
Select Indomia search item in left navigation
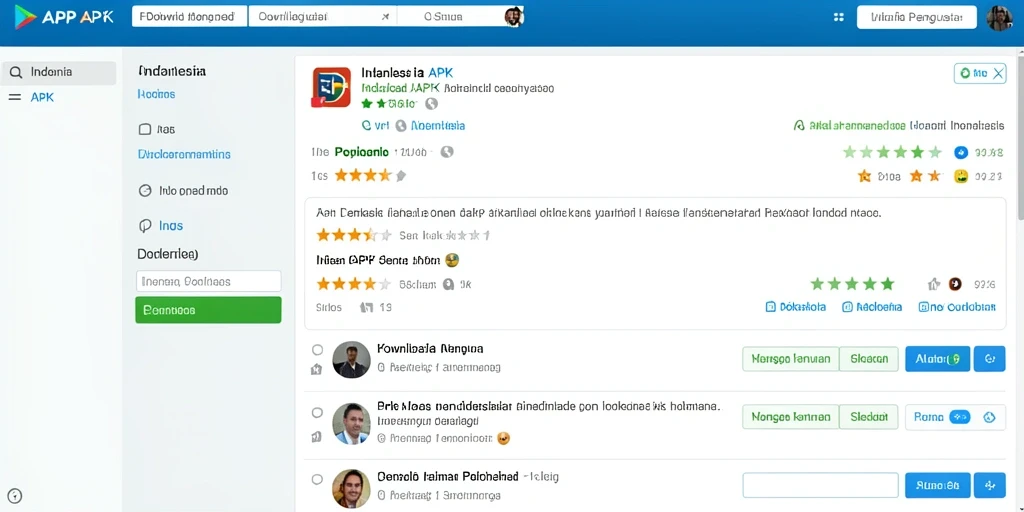(x=59, y=72)
